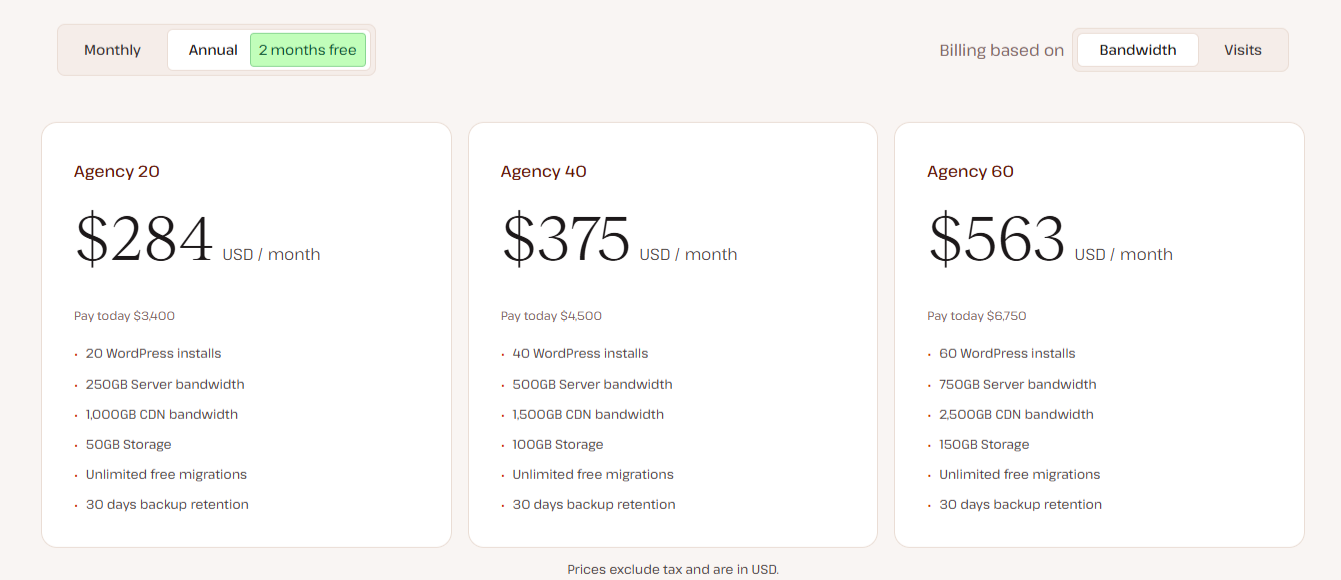Image resolution: width=1341 pixels, height=580 pixels.
Task: Click 'Pay today $3,400' text
Action: click(x=124, y=316)
